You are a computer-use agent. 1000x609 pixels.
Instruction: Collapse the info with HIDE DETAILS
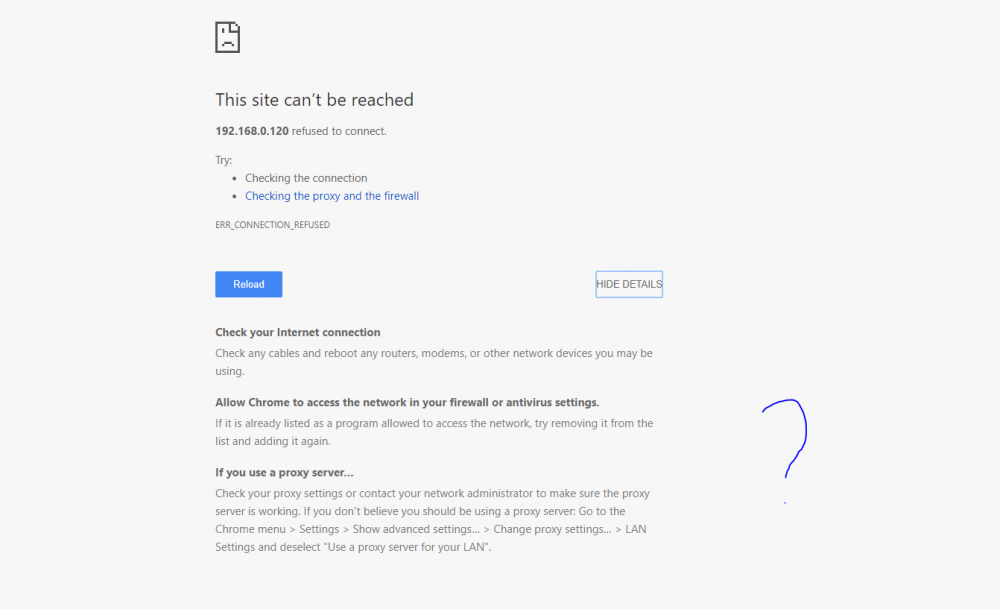click(x=629, y=284)
